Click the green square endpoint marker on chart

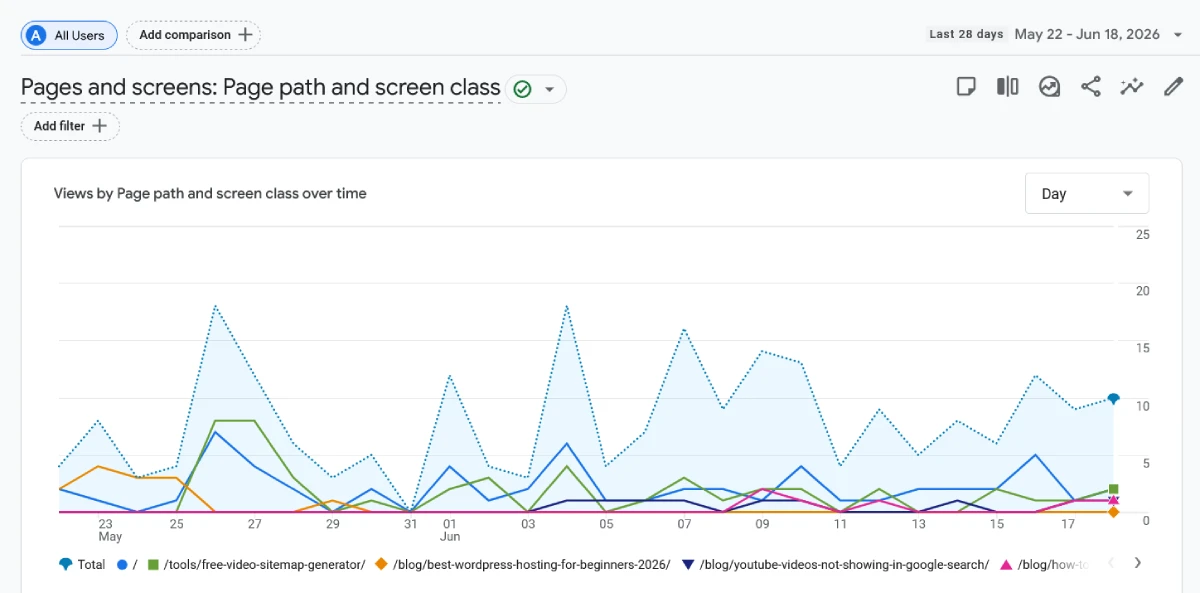point(1113,489)
